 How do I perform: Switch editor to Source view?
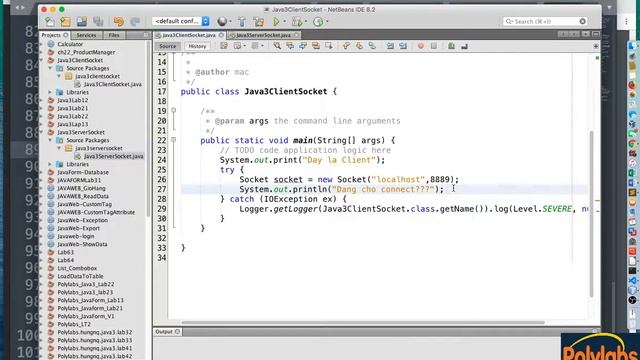point(167,46)
